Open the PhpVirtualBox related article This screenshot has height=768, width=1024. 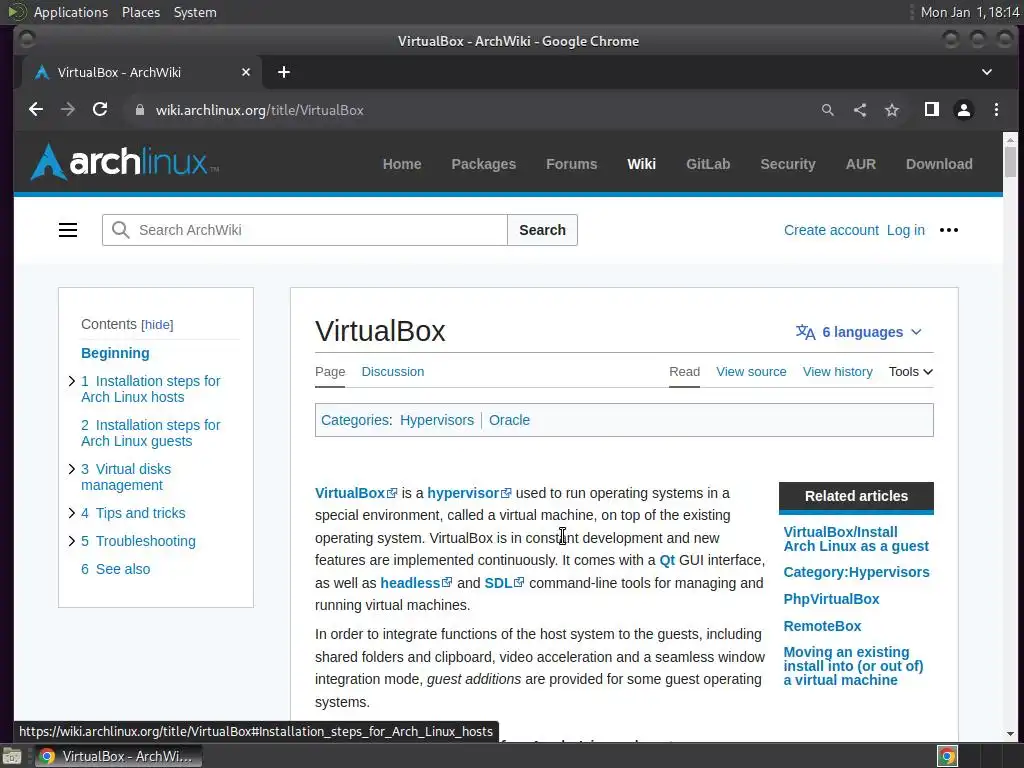(x=831, y=599)
